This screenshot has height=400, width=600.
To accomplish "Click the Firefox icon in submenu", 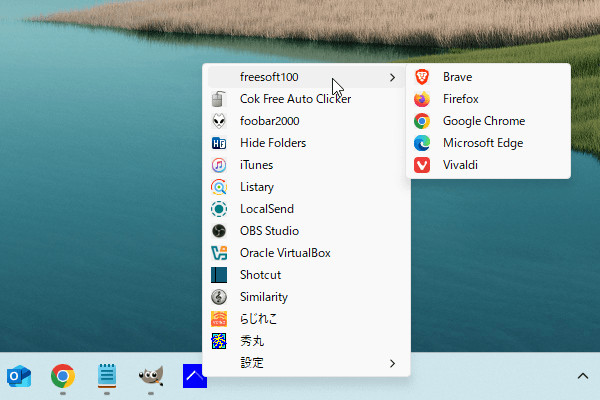I will [x=422, y=99].
